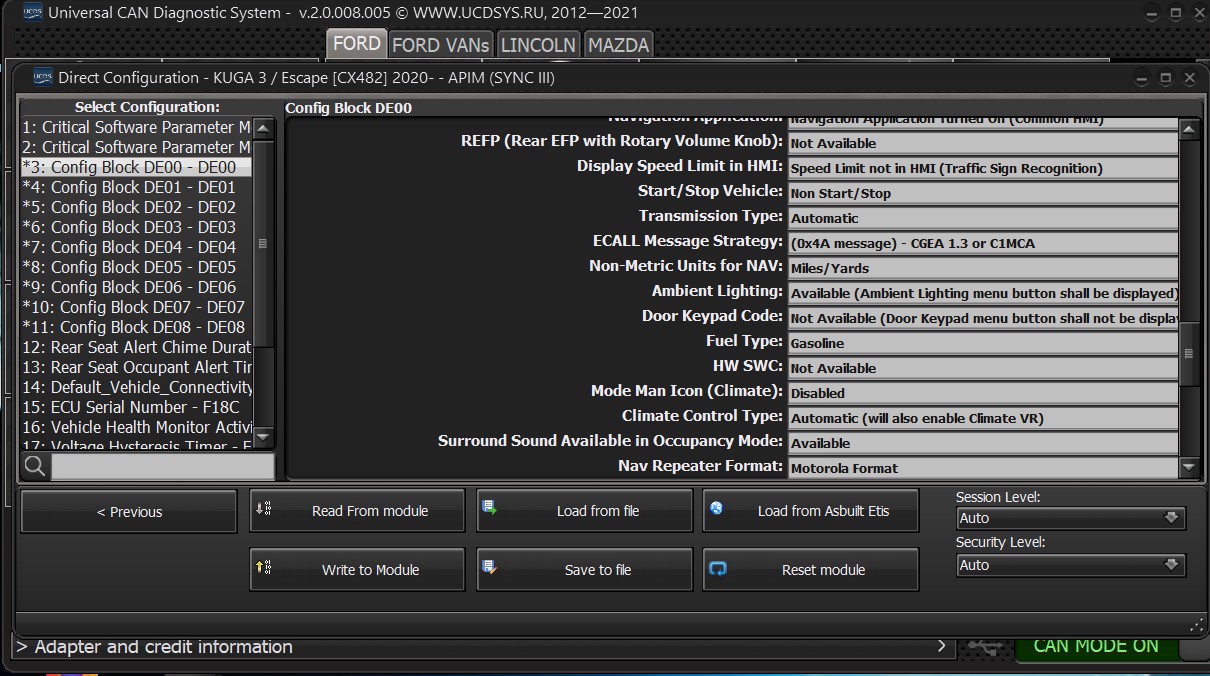Switch to the MAZDA tab
Viewport: 1210px width, 676px height.
tap(618, 45)
